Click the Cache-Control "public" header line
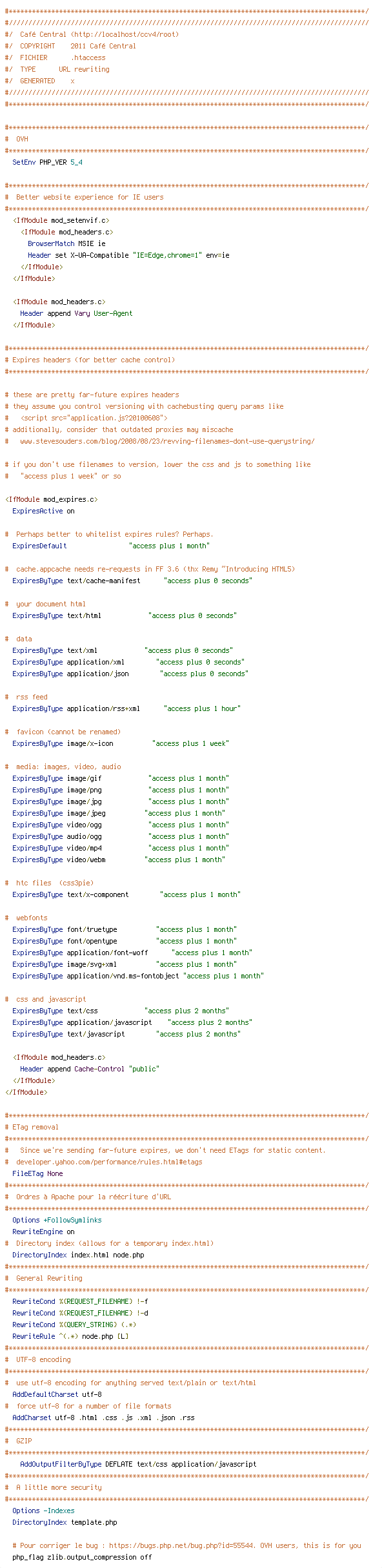This screenshot has width=382, height=1568. [x=90, y=1069]
